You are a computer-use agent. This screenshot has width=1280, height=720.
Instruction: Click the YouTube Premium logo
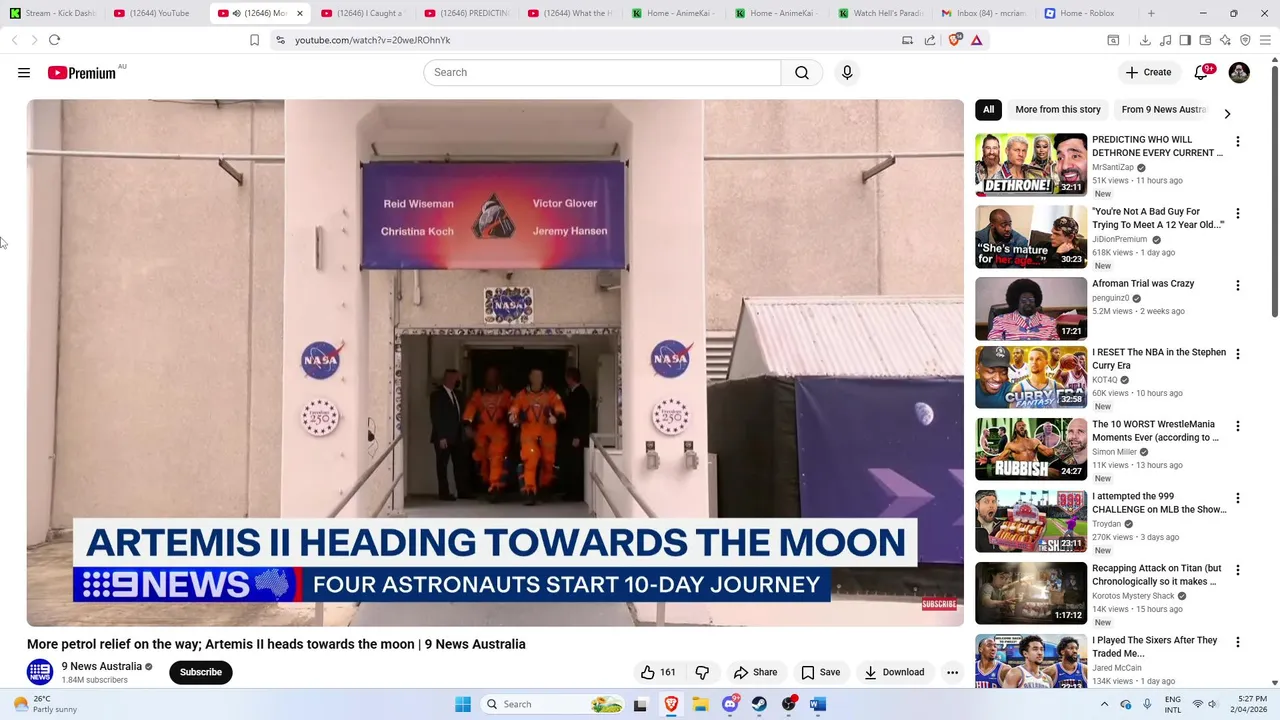(82, 73)
